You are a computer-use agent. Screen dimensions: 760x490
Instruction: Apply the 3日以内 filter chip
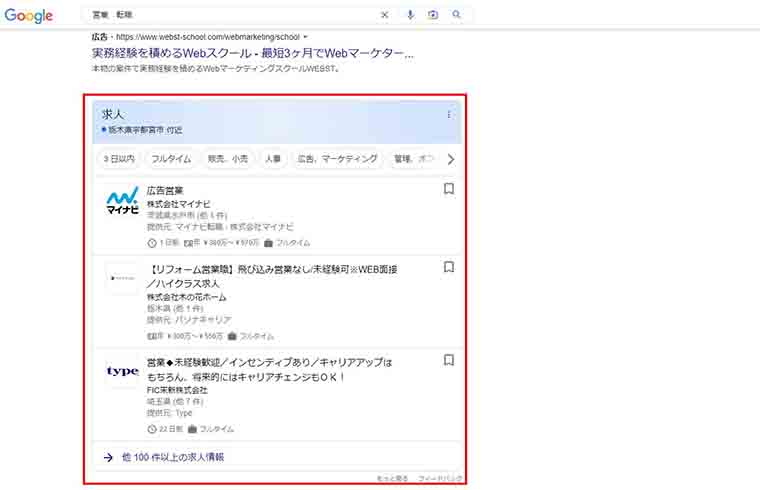click(x=119, y=158)
